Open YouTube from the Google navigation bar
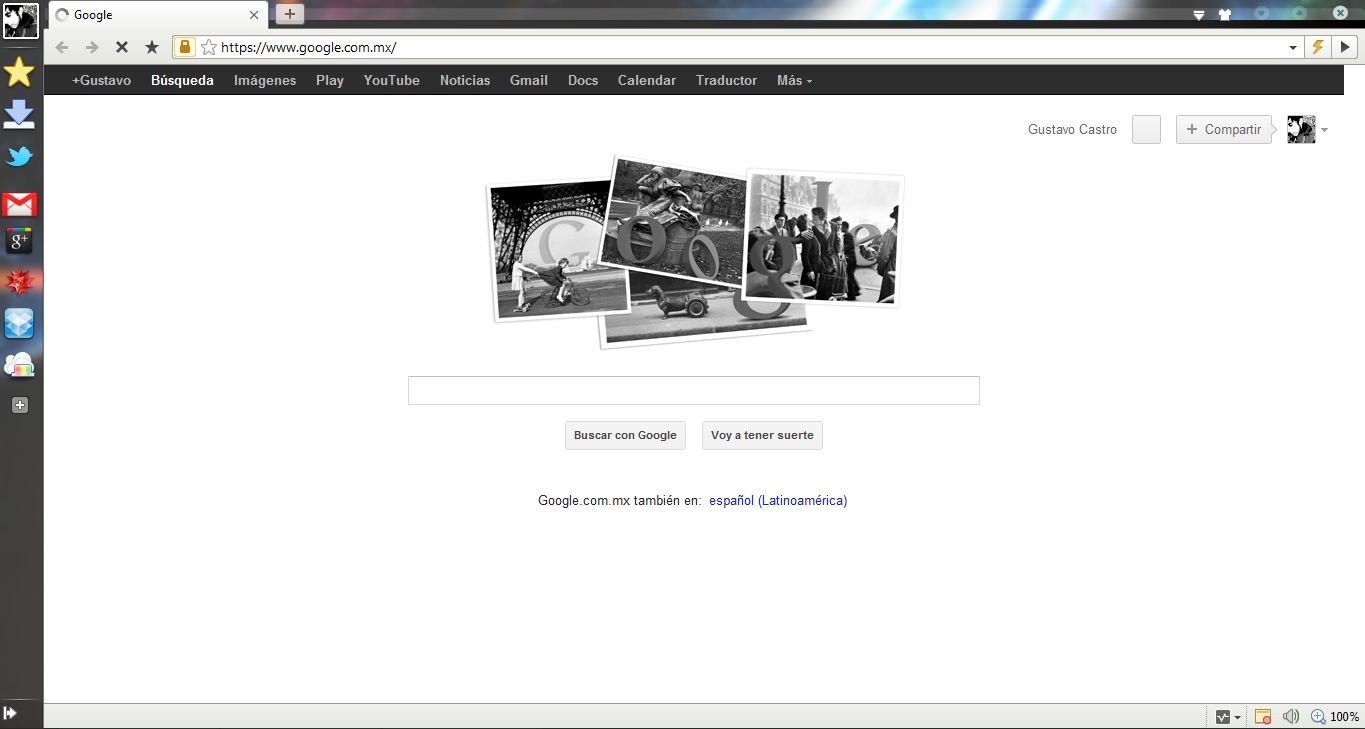Image resolution: width=1365 pixels, height=729 pixels. point(391,80)
